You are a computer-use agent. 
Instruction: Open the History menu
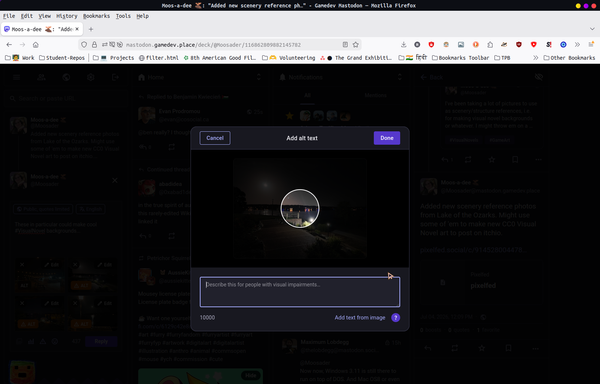point(67,16)
